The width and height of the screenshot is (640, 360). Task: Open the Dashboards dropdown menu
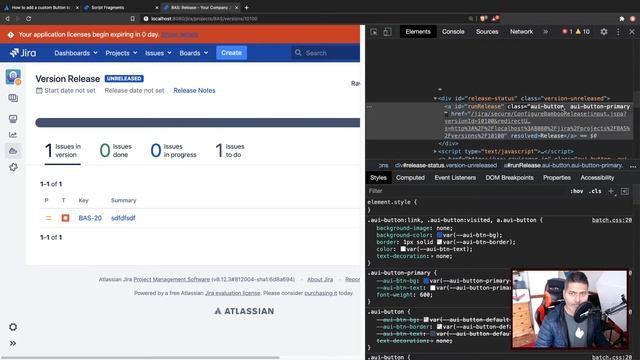click(x=76, y=53)
